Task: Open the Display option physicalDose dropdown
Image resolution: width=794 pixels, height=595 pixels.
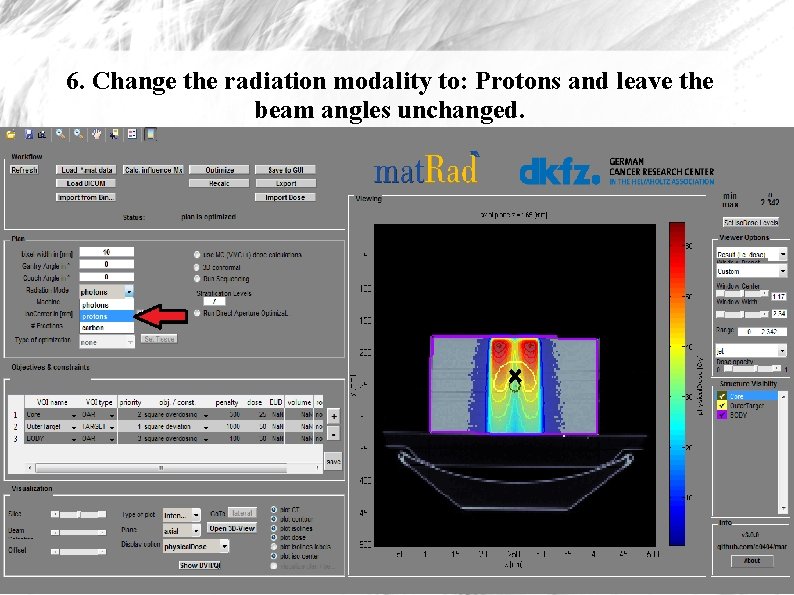Action: click(195, 546)
